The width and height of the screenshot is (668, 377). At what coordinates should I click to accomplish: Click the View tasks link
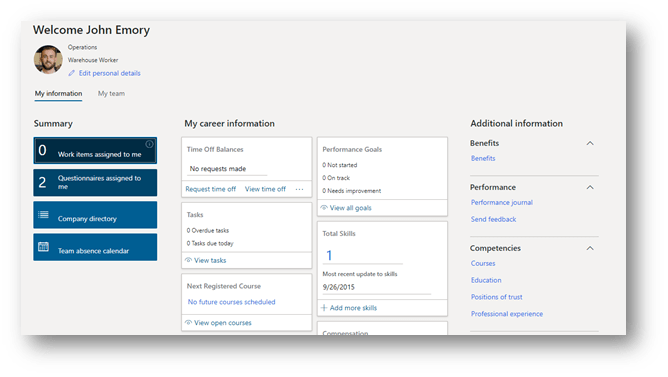point(210,260)
